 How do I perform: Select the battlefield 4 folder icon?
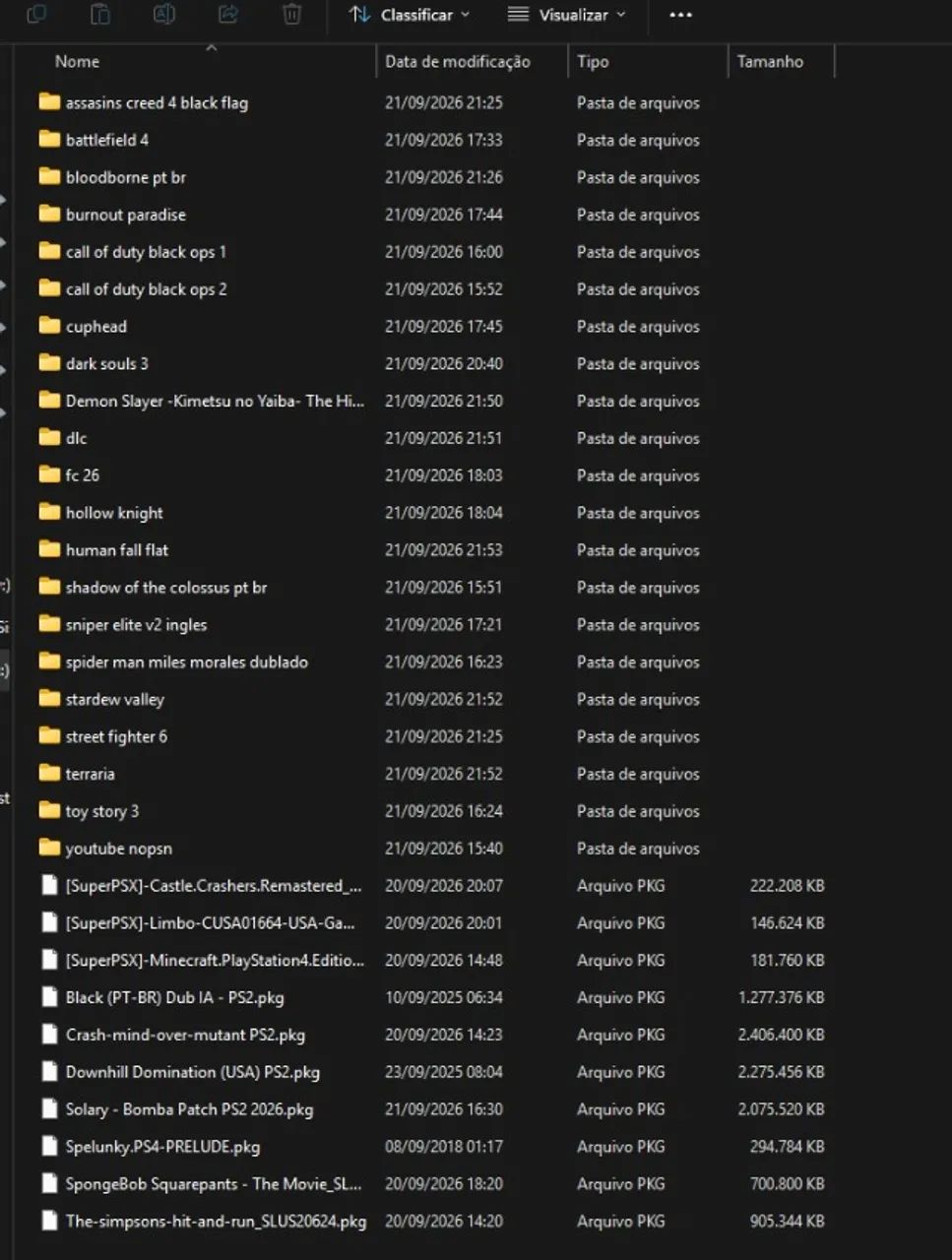(49, 140)
